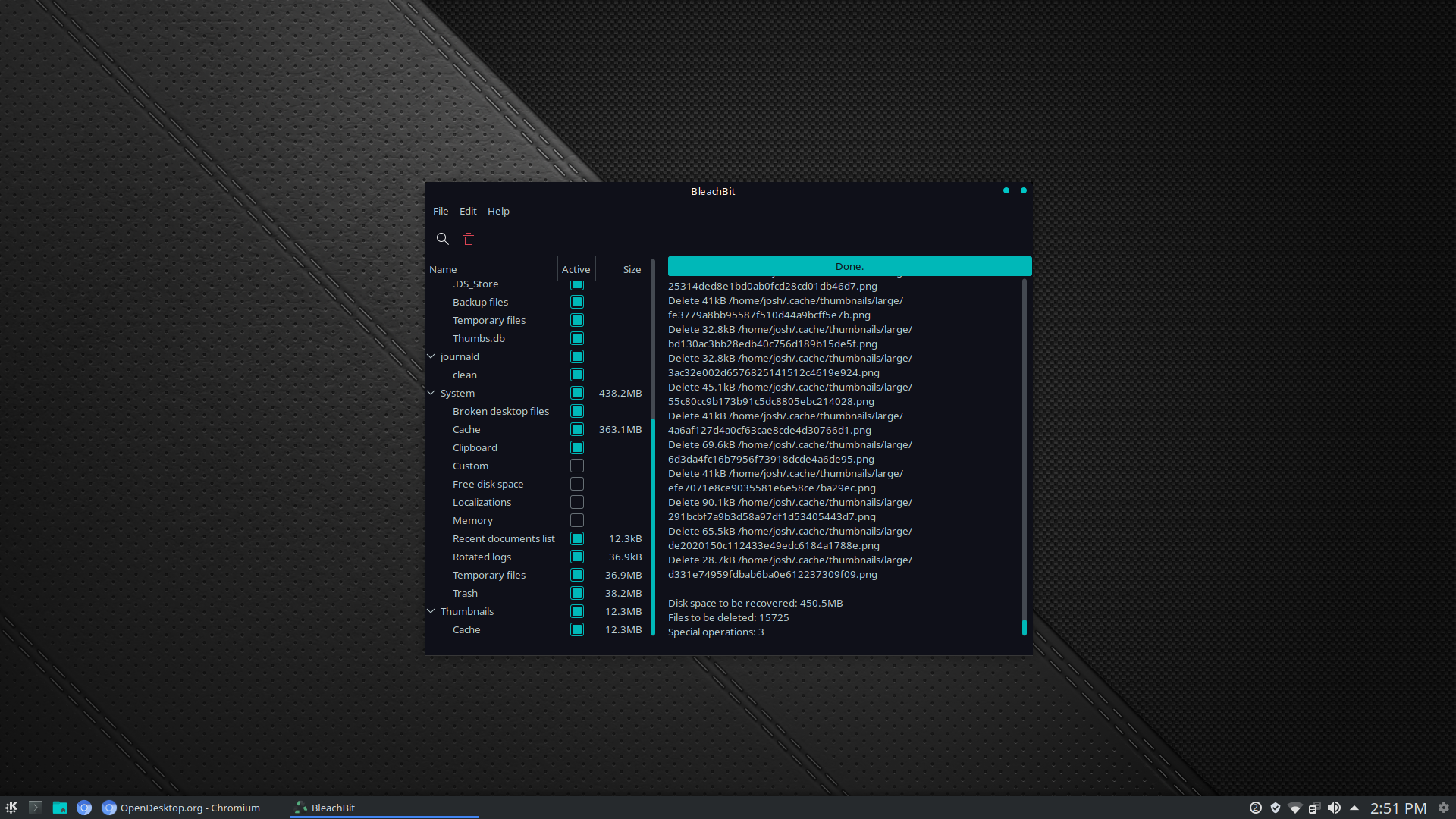The height and width of the screenshot is (819, 1456).
Task: Launch Chromium from pinned taskbar icon
Action: pos(84,808)
